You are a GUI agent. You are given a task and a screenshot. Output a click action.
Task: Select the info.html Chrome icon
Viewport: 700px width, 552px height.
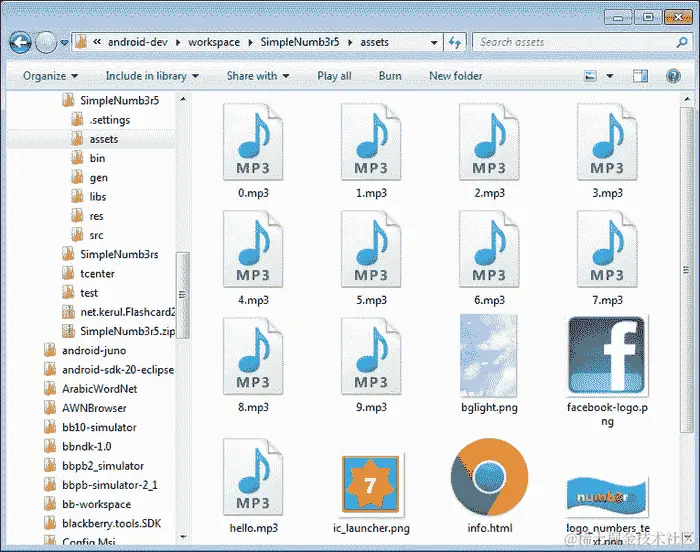489,477
